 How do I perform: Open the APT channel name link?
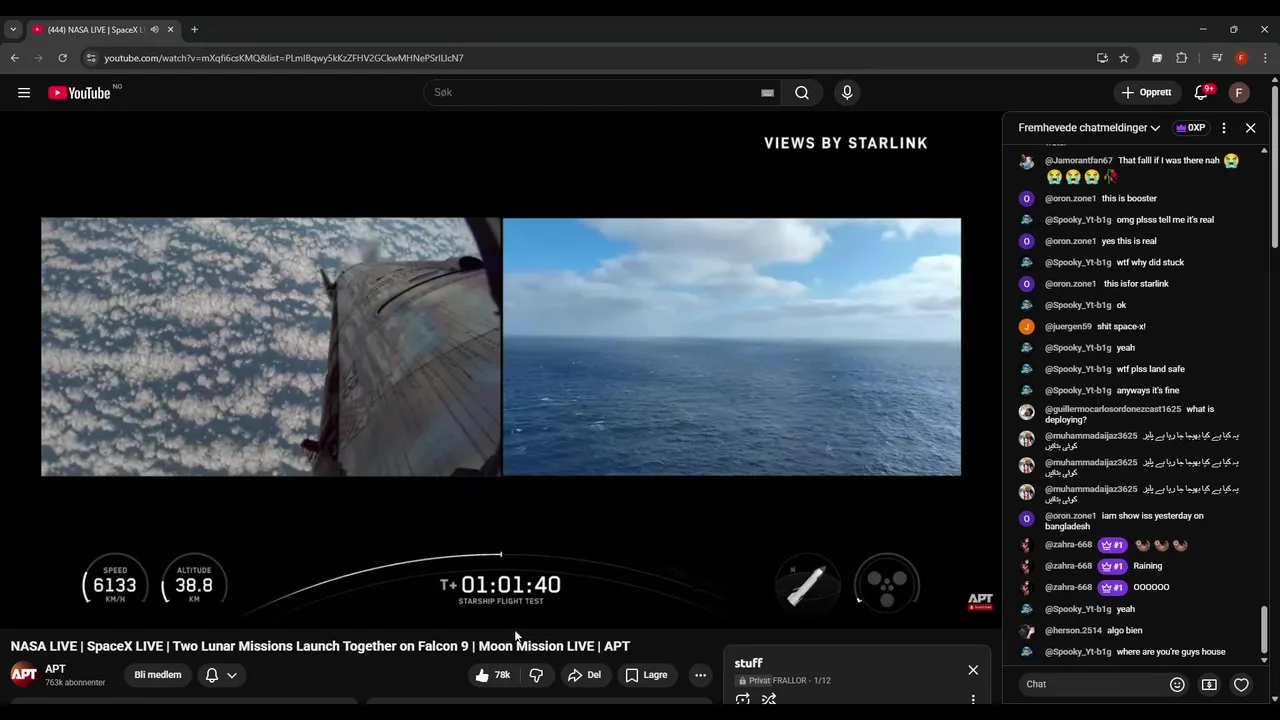pos(55,669)
